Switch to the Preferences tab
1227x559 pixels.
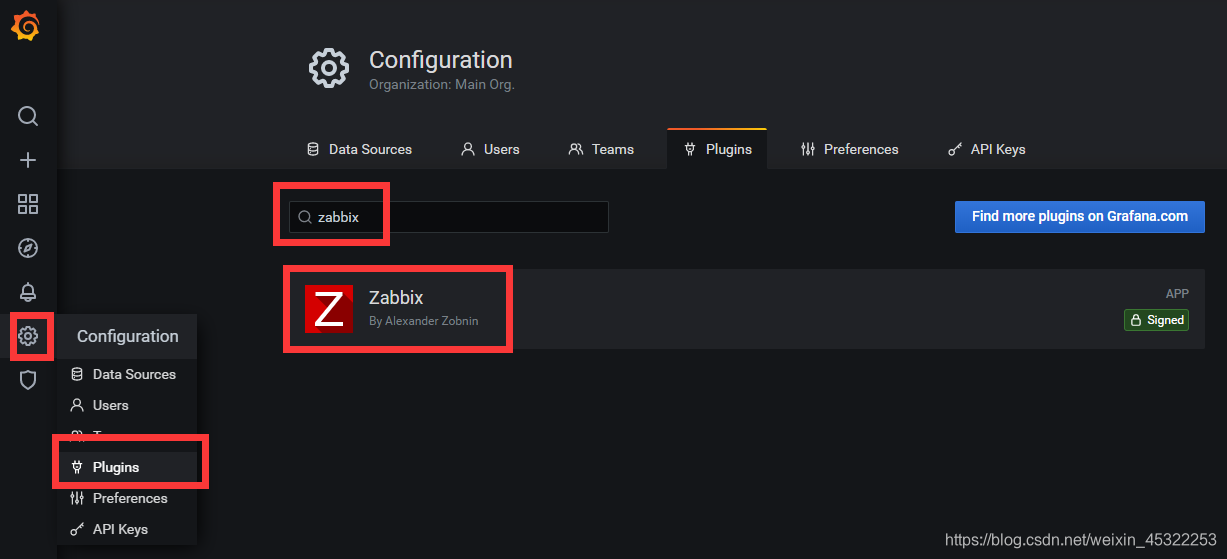(x=850, y=149)
